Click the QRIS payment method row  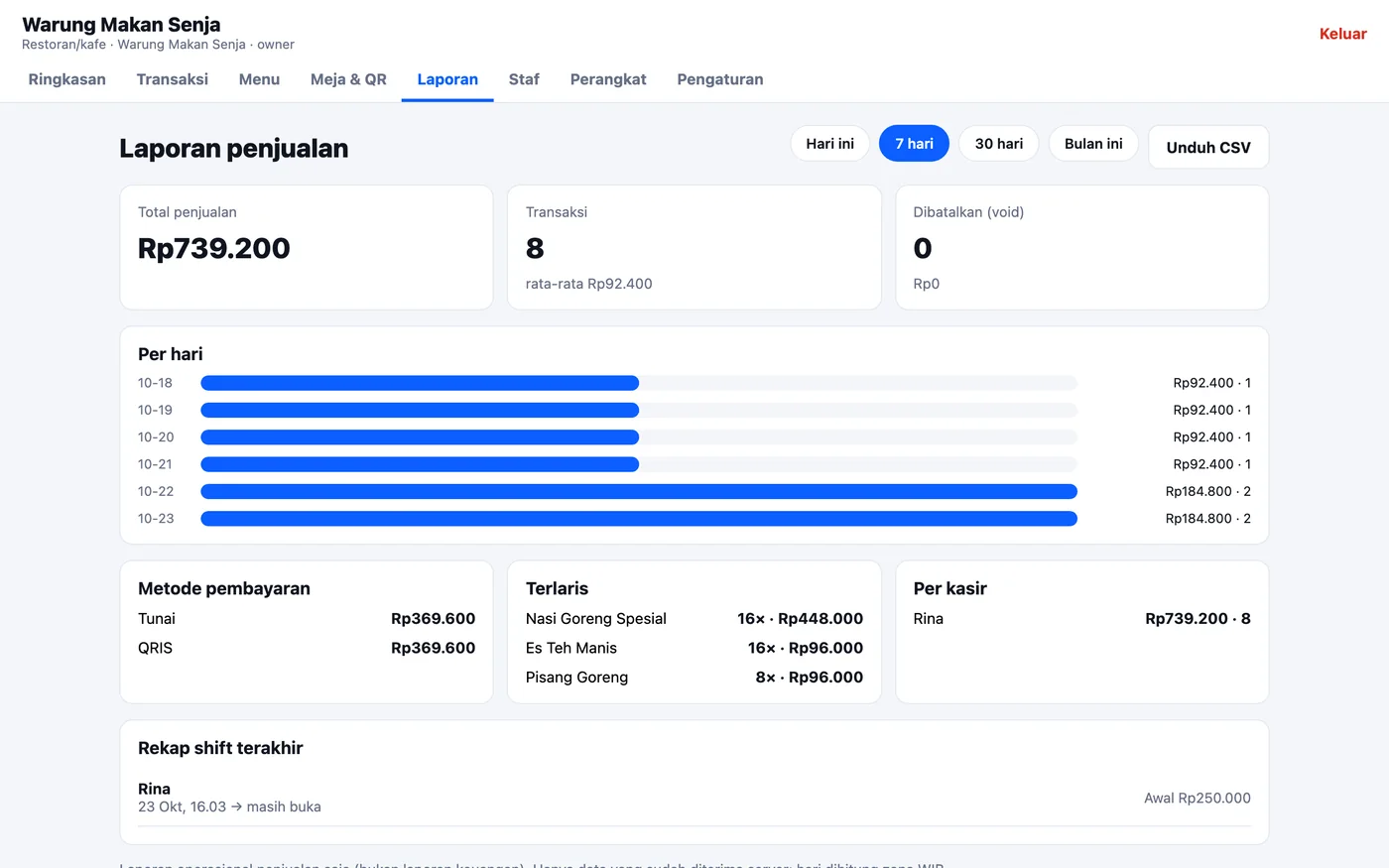coord(307,648)
